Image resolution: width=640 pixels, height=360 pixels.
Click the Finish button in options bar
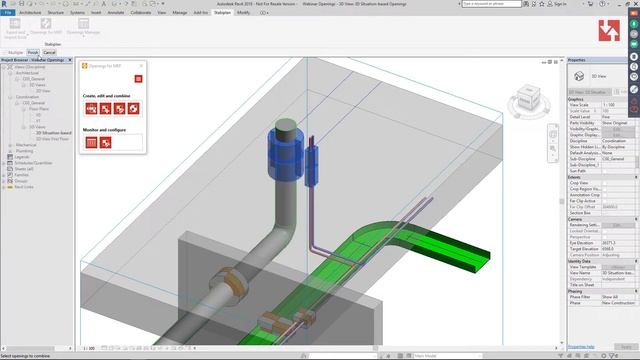33,53
